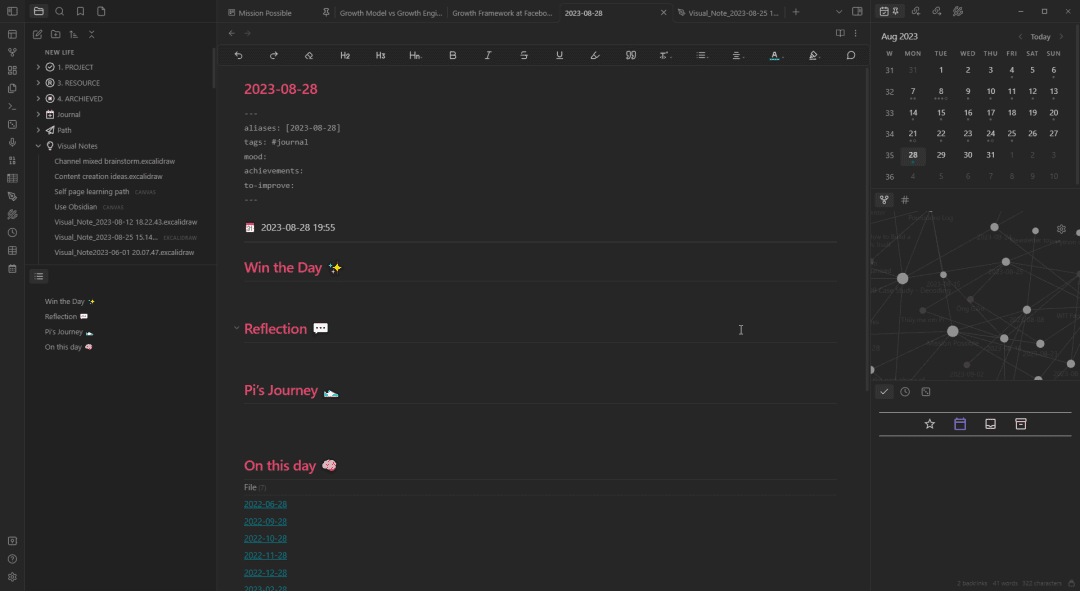Click the star icon in tasks panel
This screenshot has width=1080, height=591.
tap(929, 424)
